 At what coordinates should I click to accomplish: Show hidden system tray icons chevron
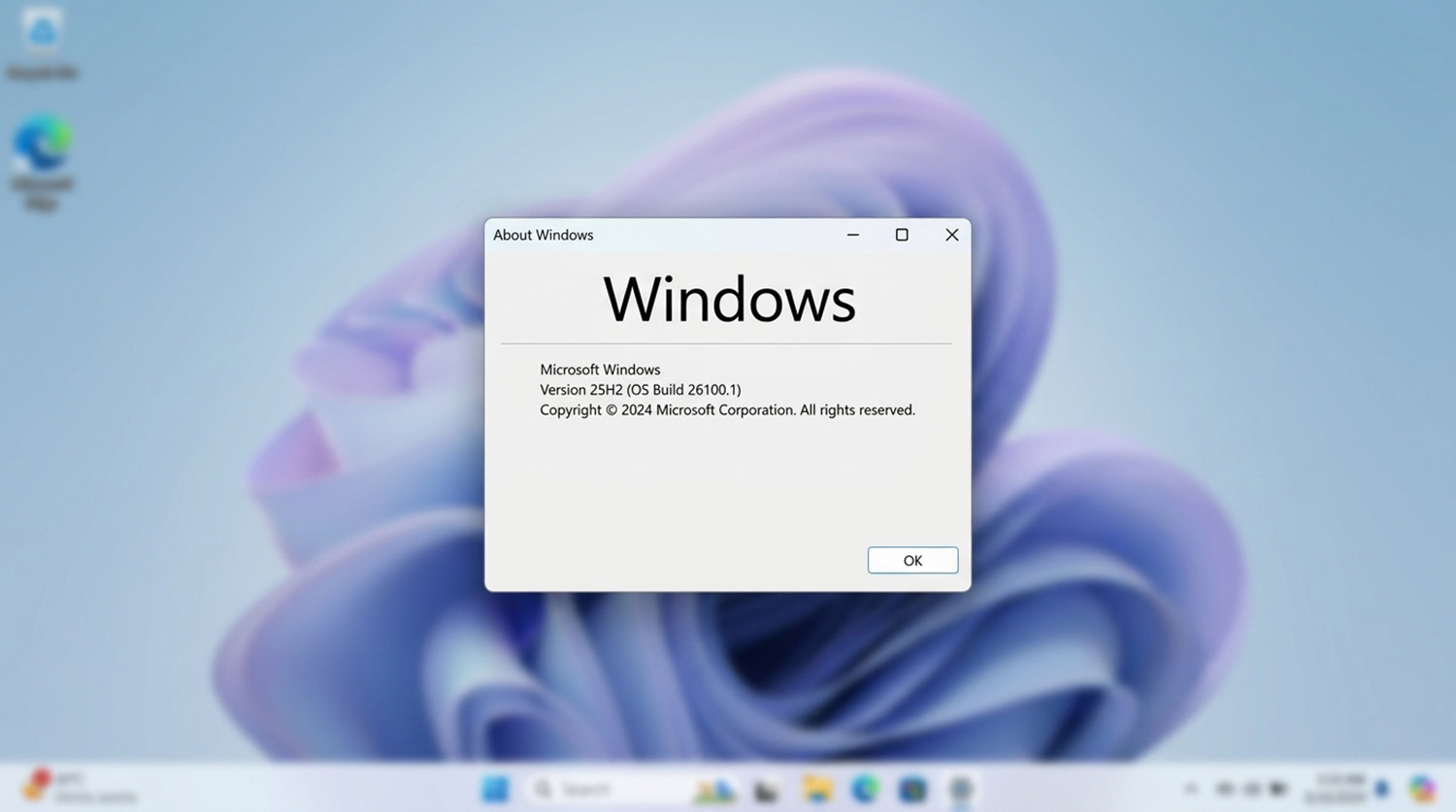(x=1191, y=790)
